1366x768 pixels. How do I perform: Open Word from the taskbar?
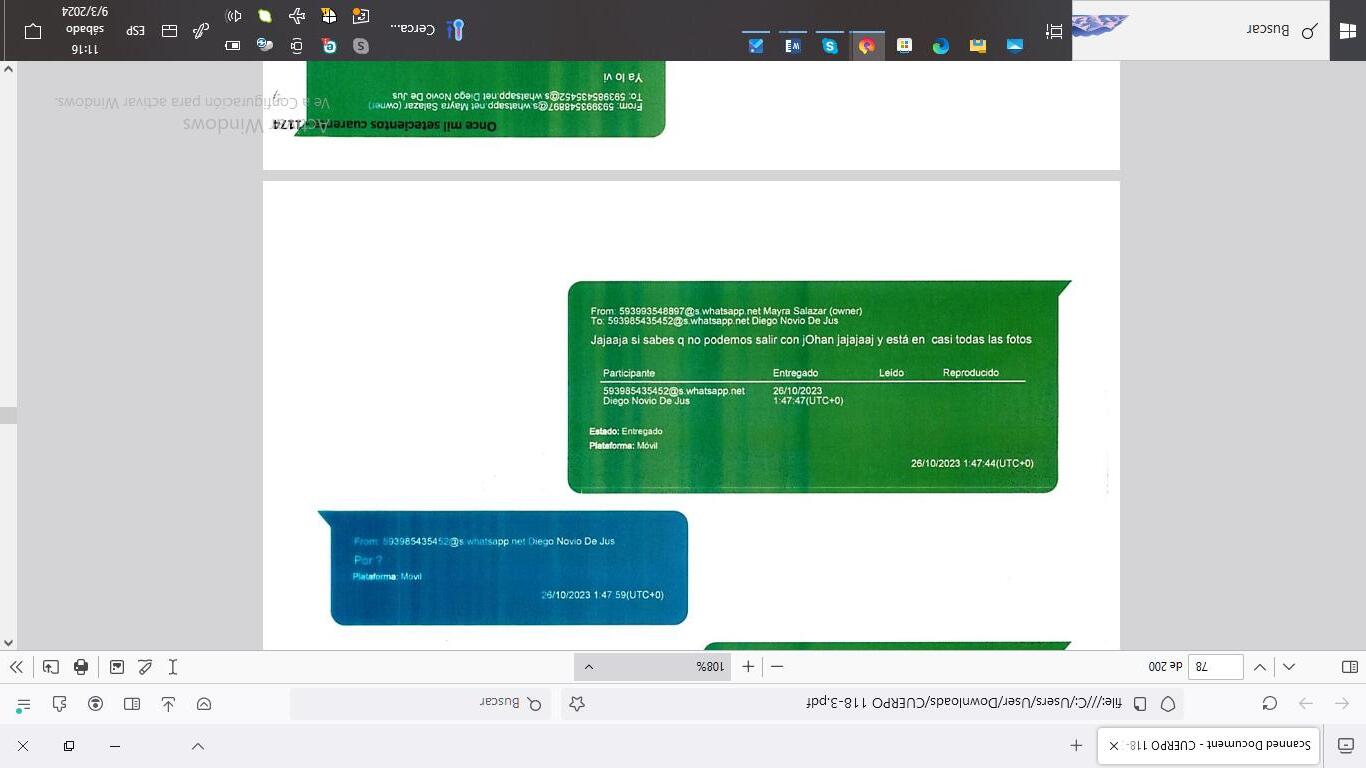pos(793,45)
